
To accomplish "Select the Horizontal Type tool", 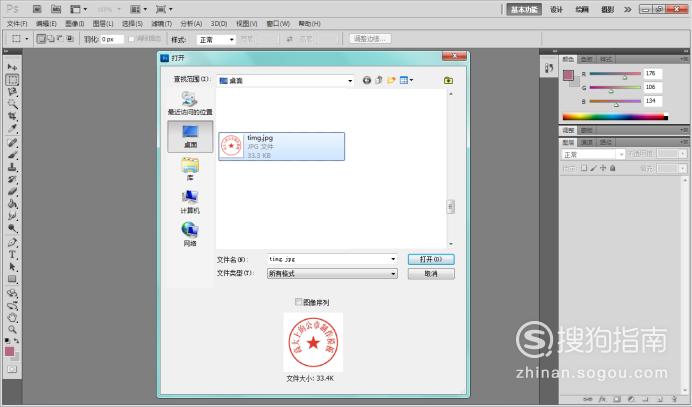I will tap(12, 255).
